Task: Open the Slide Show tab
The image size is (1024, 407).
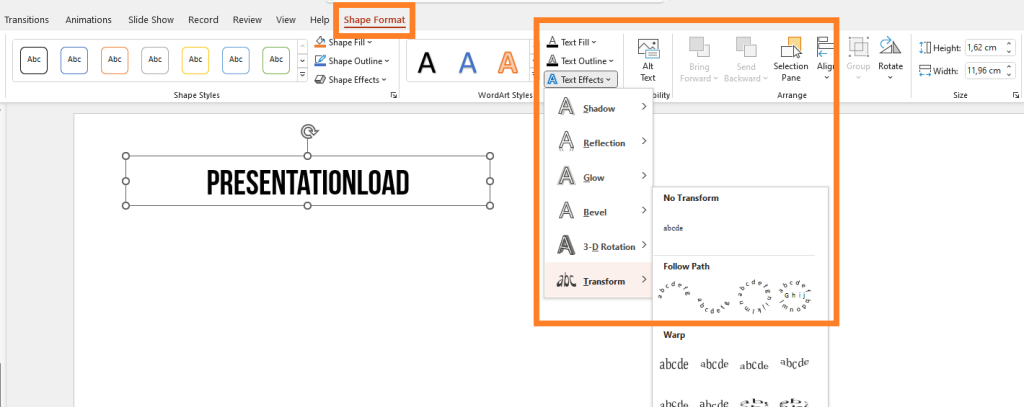Action: point(153,19)
